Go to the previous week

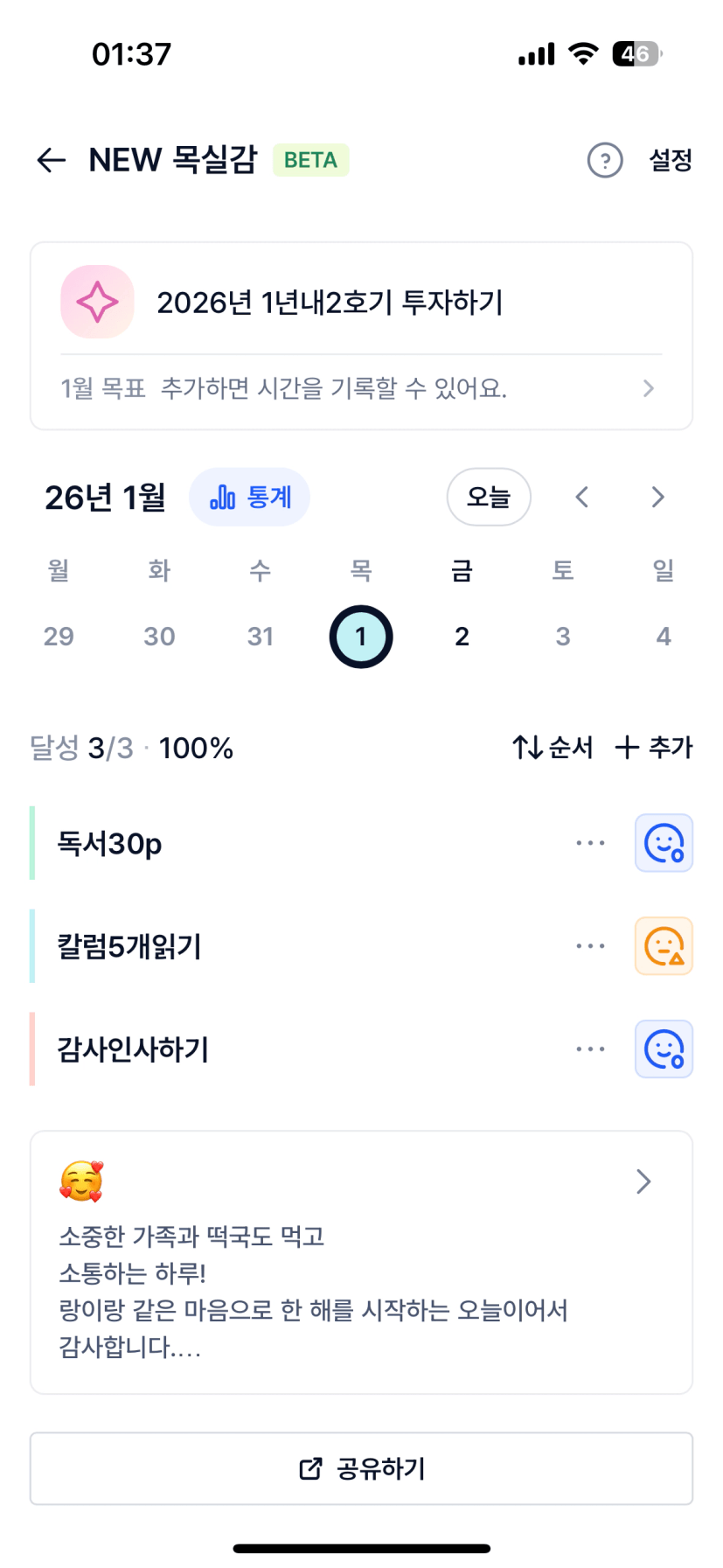coord(582,497)
